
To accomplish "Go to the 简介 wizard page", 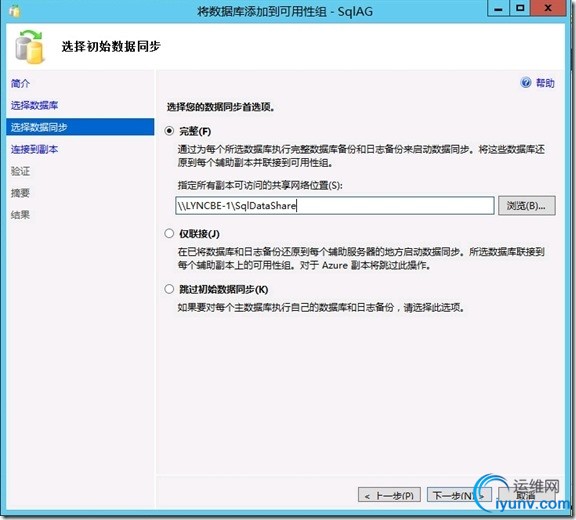I will click(x=20, y=83).
